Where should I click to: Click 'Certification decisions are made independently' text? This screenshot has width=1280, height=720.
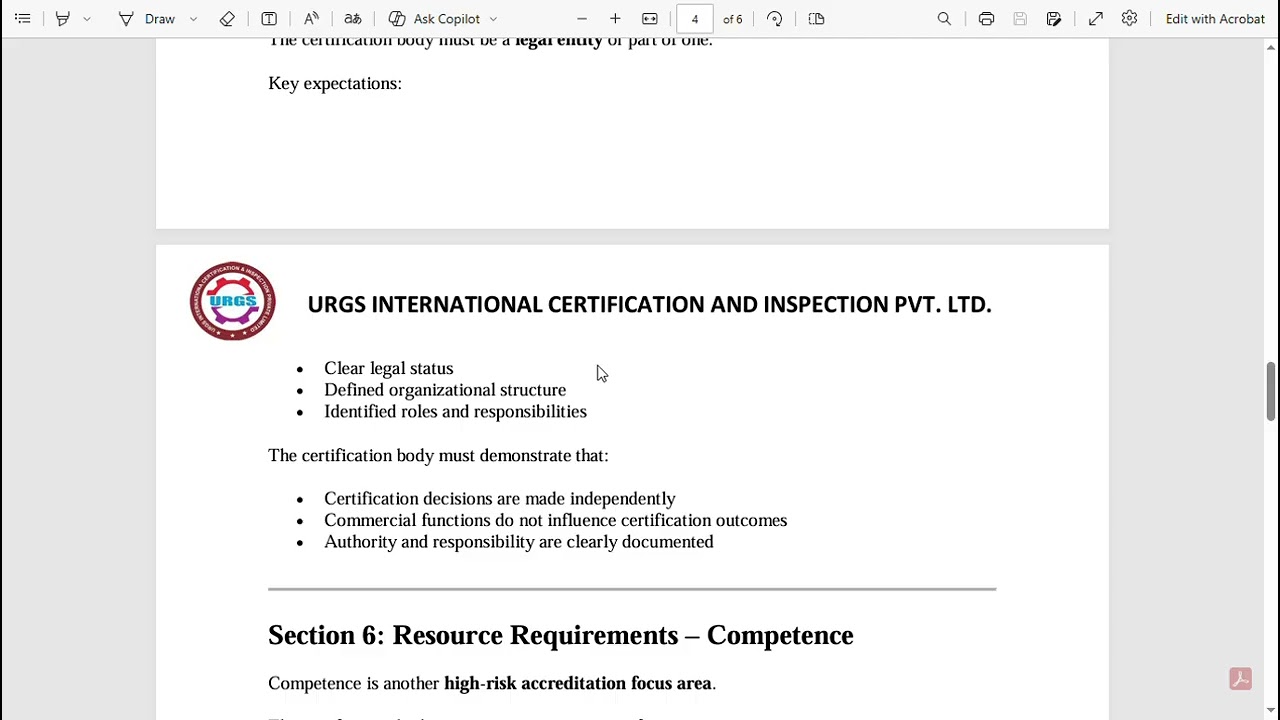coord(500,498)
